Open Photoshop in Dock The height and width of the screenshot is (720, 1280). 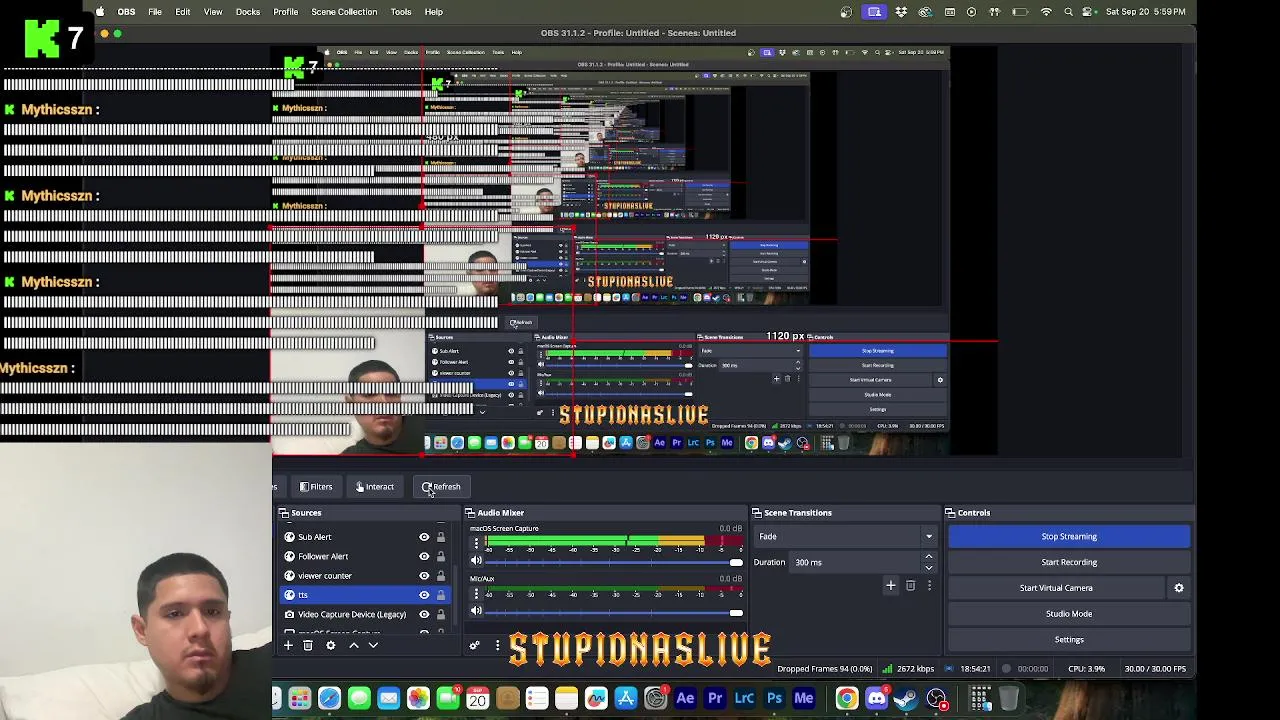(774, 698)
